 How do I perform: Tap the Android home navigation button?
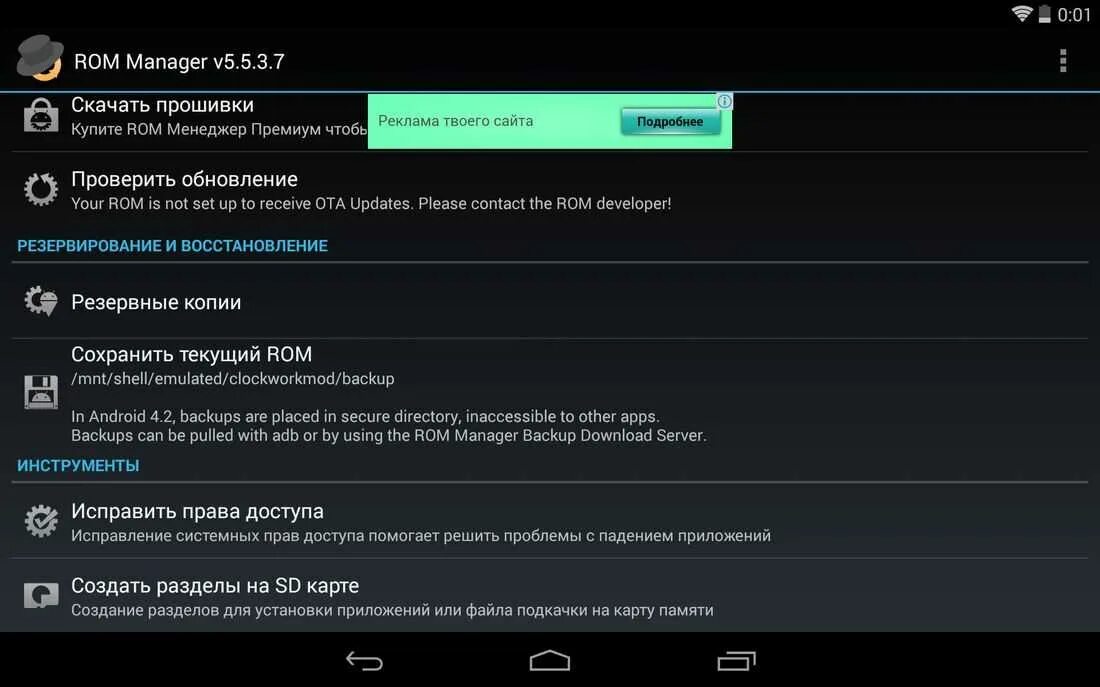tap(549, 660)
